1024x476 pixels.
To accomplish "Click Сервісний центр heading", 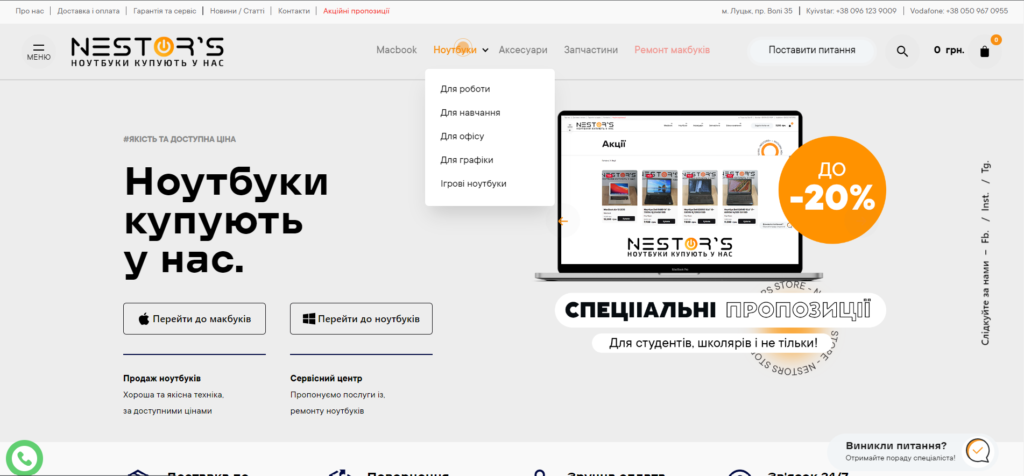I will pos(326,378).
